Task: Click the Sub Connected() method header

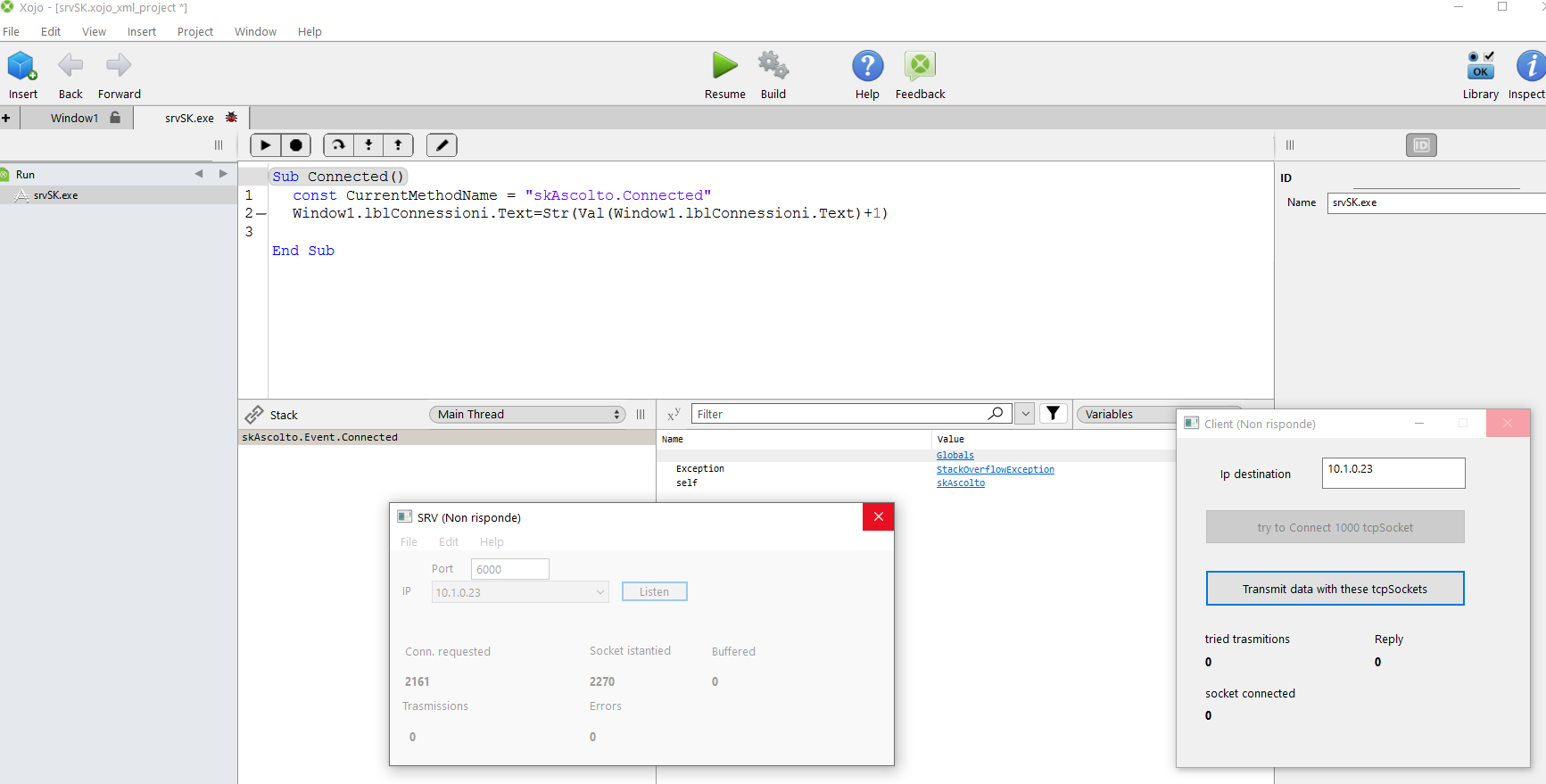Action: (339, 177)
